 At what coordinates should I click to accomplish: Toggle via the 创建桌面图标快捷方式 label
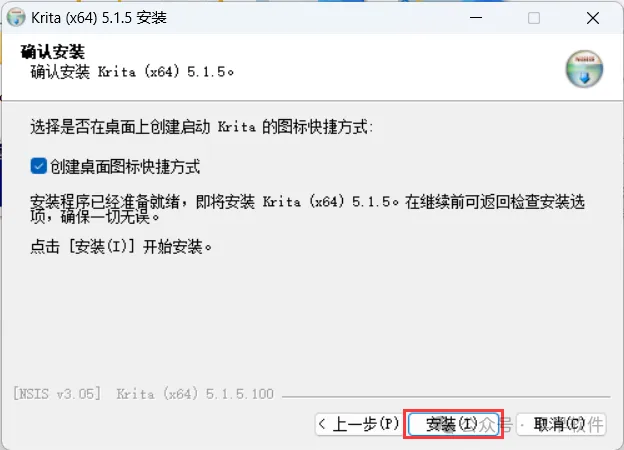tap(125, 166)
